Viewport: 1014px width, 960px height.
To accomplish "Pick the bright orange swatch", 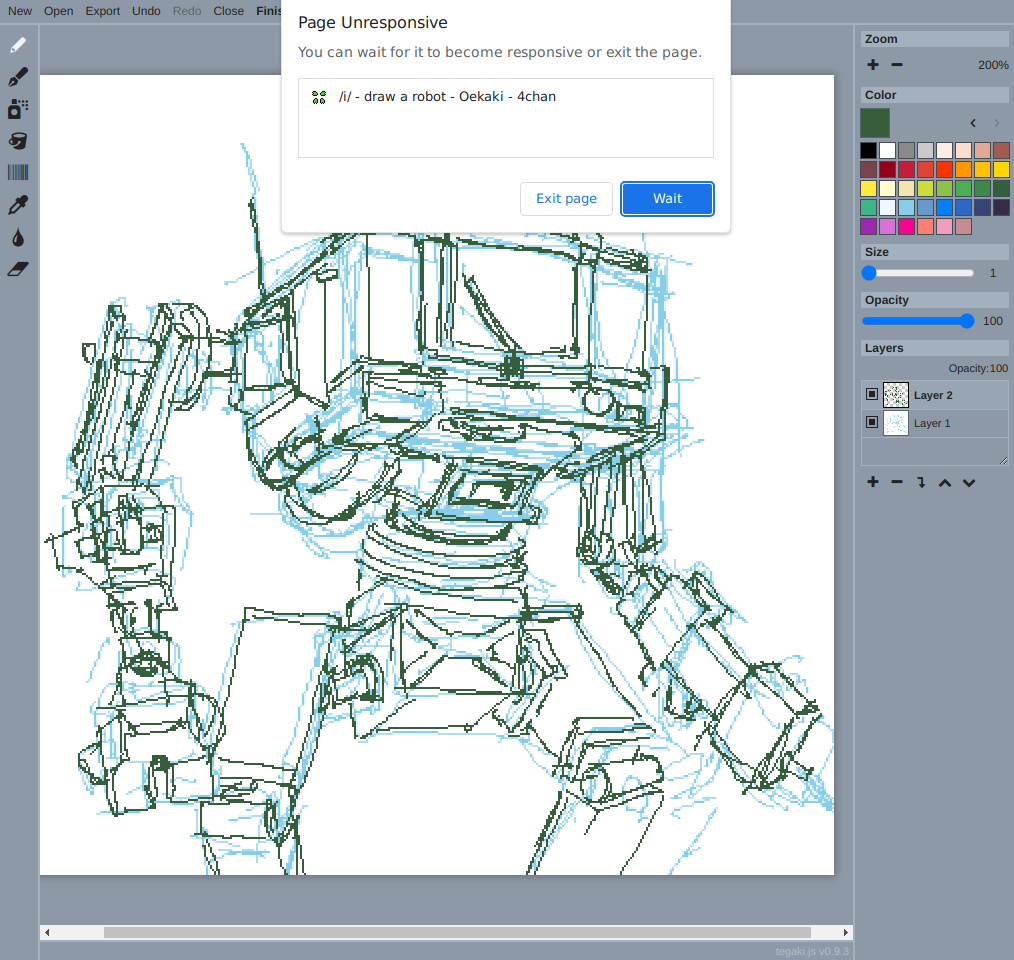I will pyautogui.click(x=964, y=169).
